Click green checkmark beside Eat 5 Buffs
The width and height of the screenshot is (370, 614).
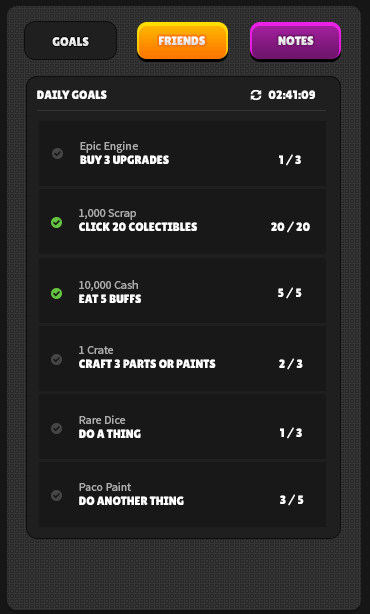click(57, 293)
